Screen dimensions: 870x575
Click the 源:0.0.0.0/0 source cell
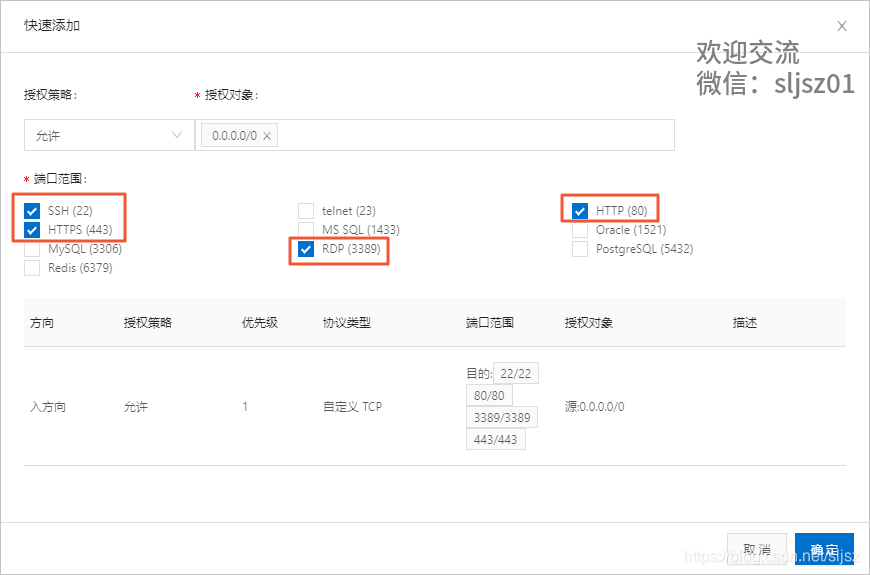click(x=594, y=407)
